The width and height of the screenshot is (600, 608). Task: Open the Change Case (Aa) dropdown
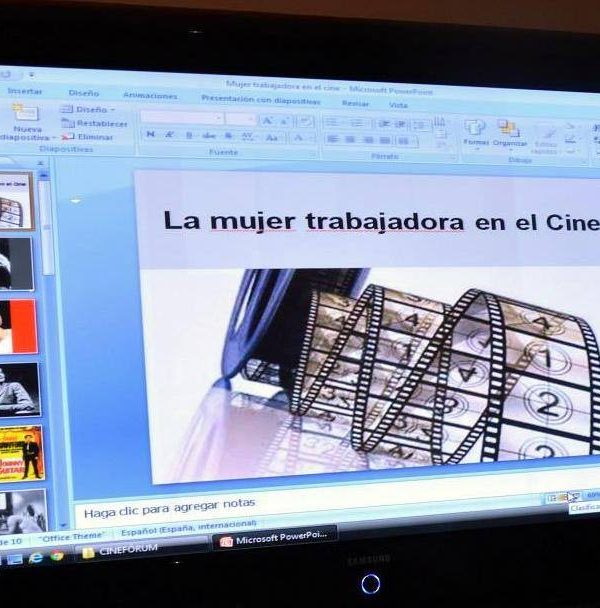tap(273, 137)
